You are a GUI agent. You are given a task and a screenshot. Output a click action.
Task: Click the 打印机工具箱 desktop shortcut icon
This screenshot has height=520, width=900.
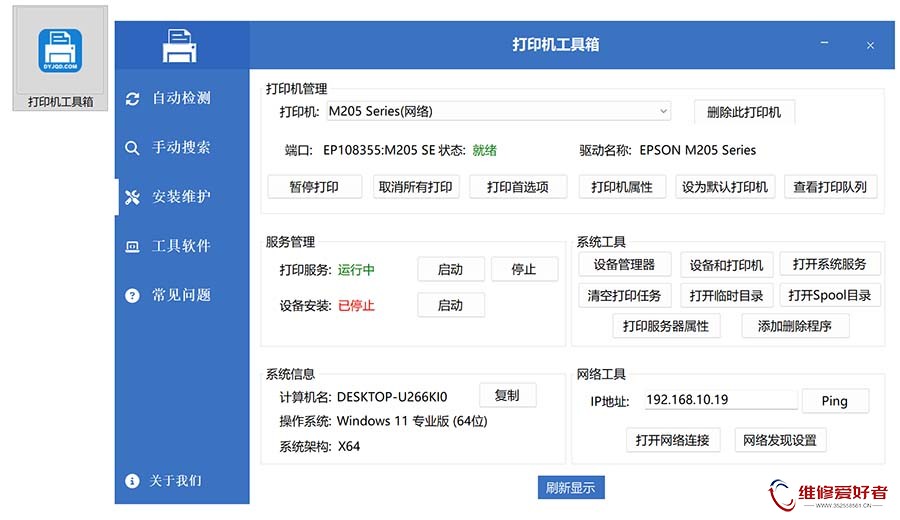click(60, 50)
